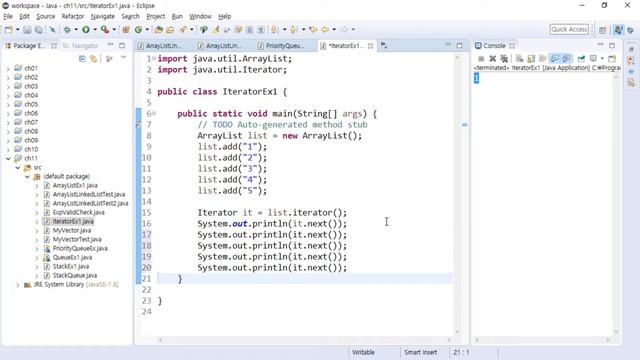This screenshot has width=640, height=360.
Task: Expand JRE System Library node
Action: click(18, 284)
